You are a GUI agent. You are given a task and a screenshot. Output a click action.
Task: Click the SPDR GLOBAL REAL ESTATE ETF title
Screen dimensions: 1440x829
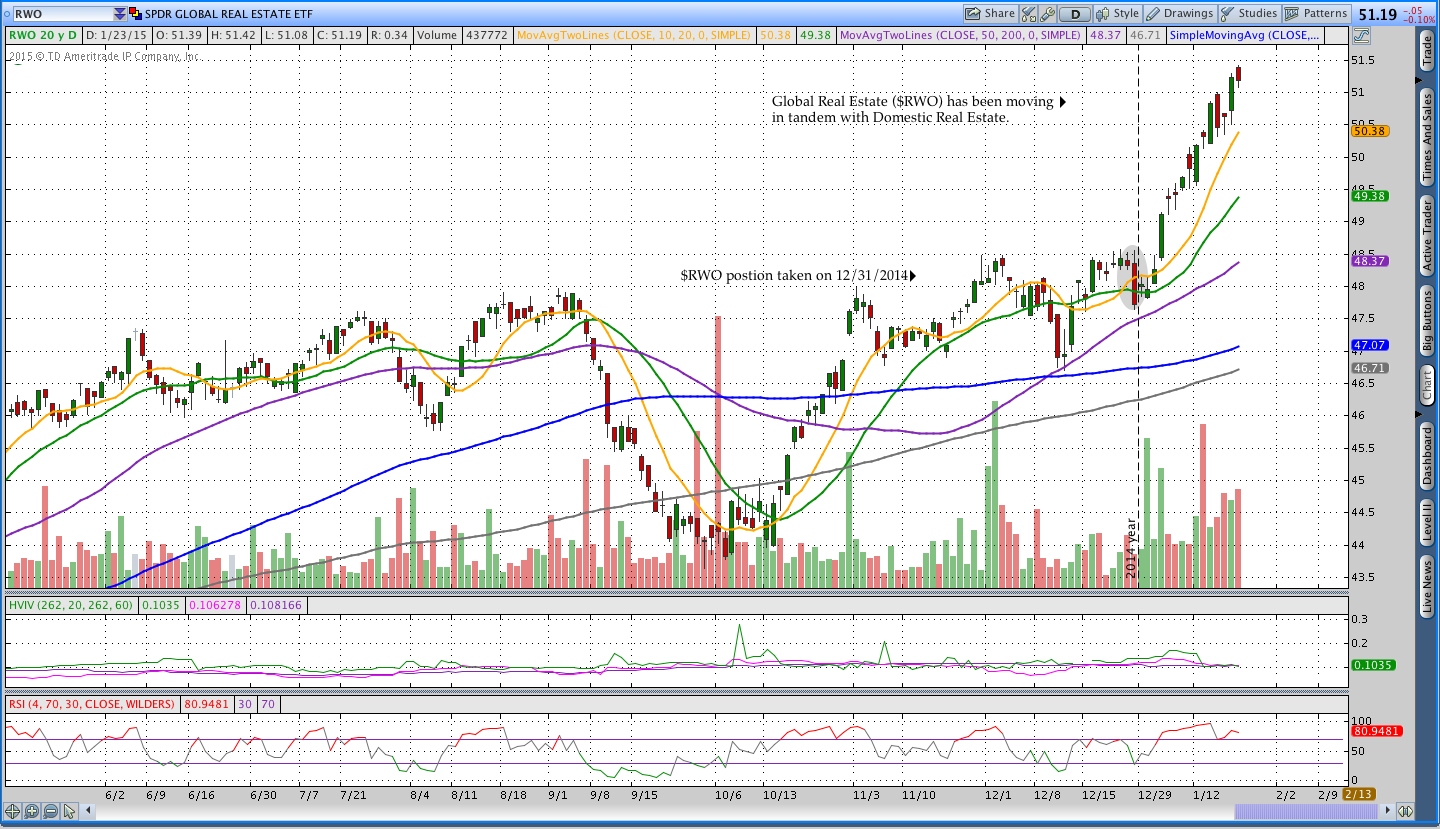pyautogui.click(x=228, y=14)
